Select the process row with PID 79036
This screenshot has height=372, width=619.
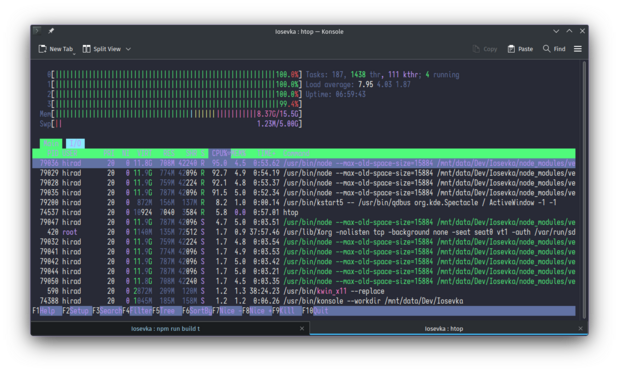click(x=304, y=163)
